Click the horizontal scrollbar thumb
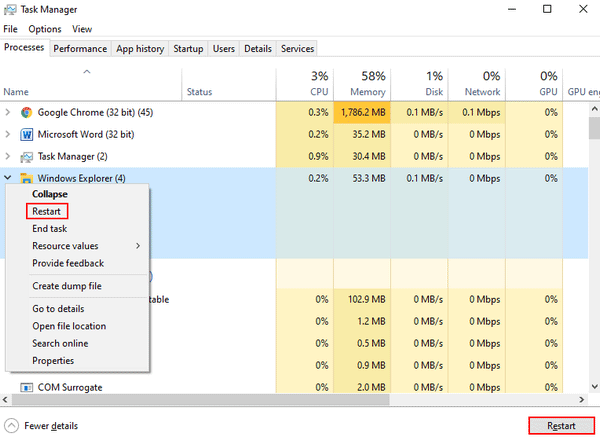 tap(201, 400)
